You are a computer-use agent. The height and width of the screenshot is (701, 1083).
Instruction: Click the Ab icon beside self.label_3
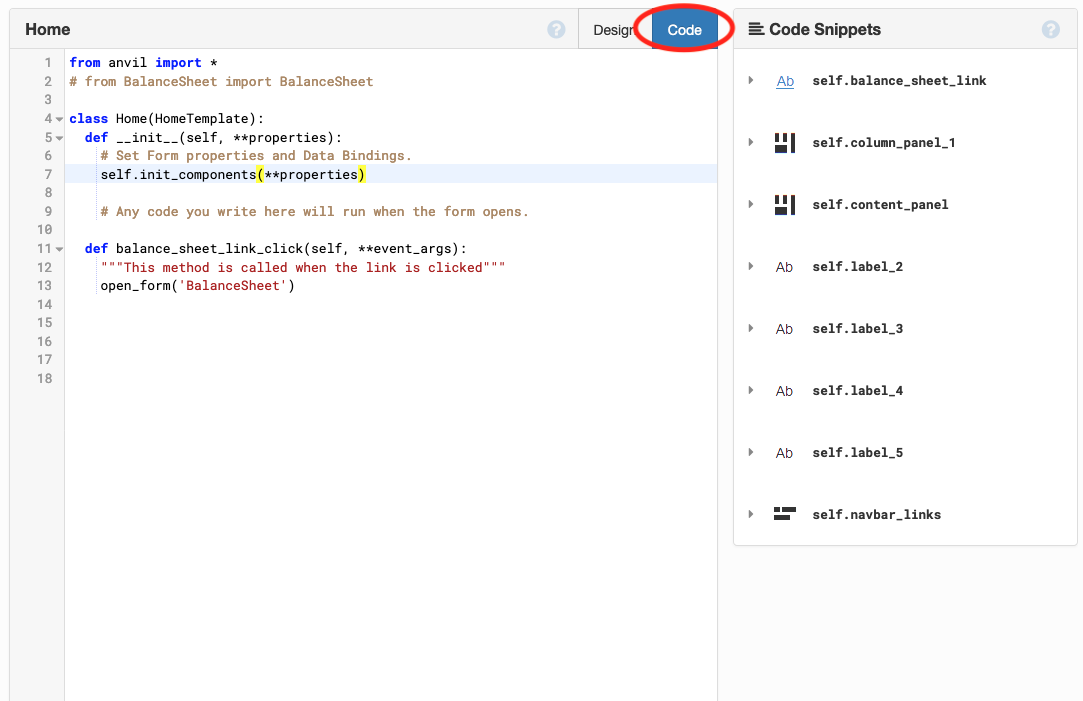coord(785,328)
